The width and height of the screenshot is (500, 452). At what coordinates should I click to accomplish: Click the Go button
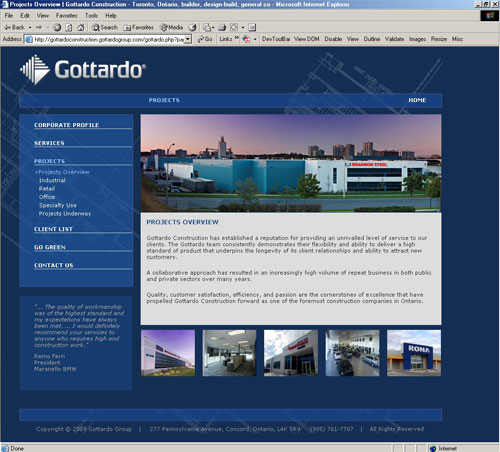(205, 39)
